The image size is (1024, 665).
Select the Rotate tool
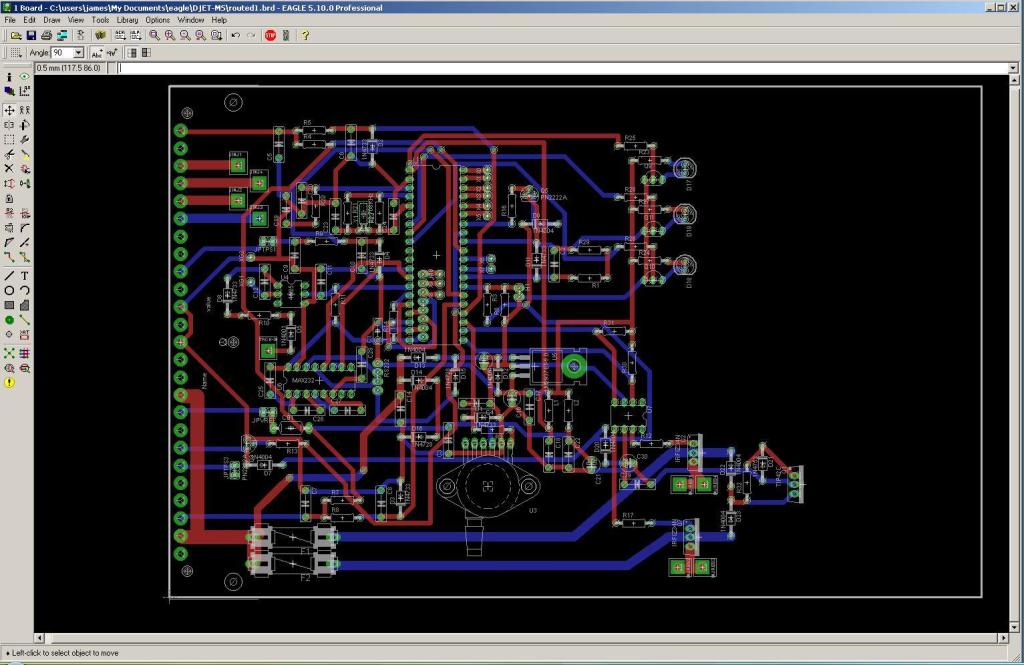coord(24,124)
